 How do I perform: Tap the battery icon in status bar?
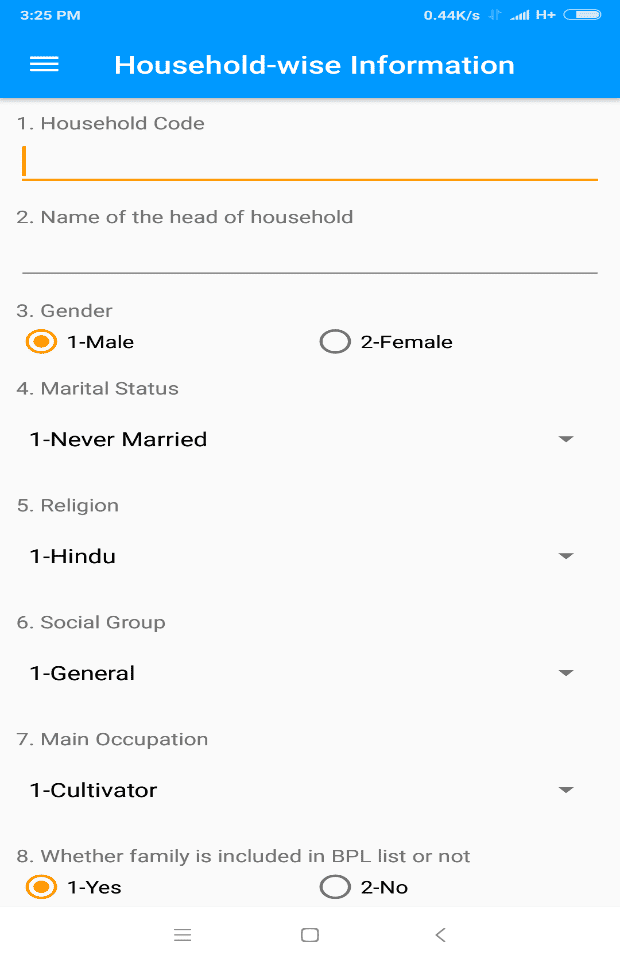coord(582,15)
